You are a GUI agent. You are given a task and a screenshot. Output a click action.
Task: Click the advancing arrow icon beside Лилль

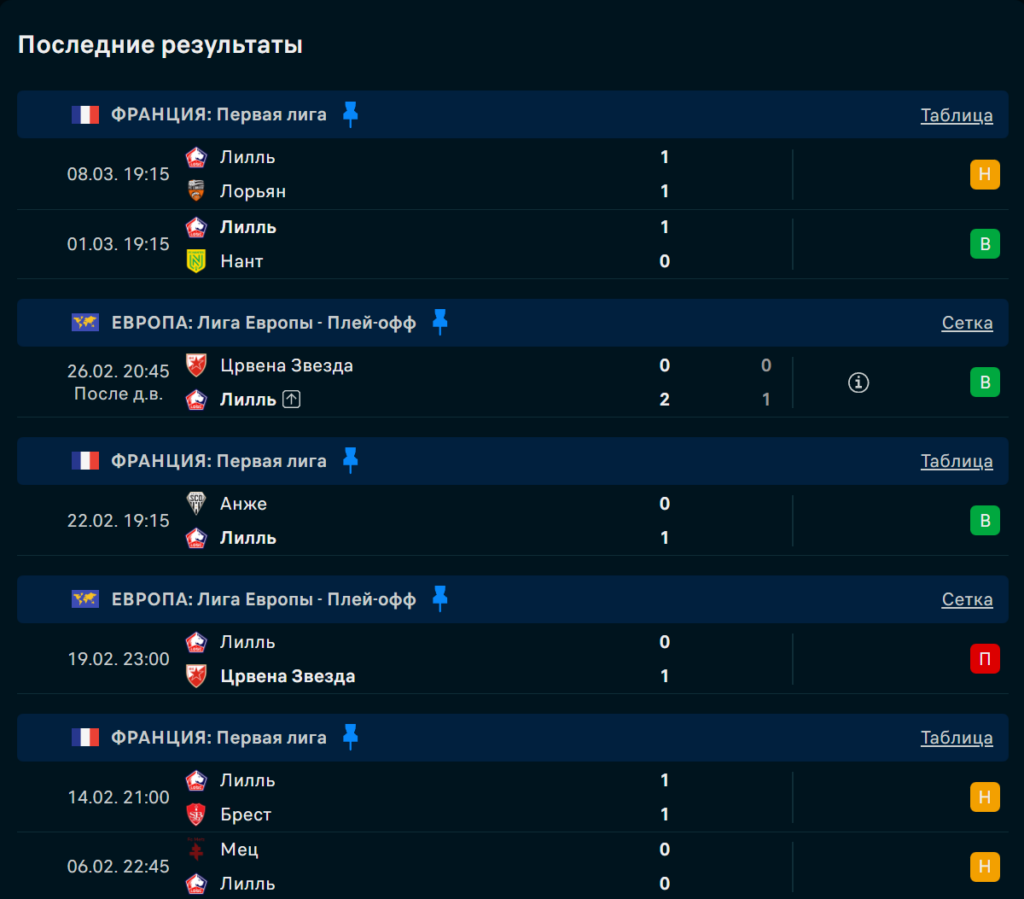click(x=291, y=400)
